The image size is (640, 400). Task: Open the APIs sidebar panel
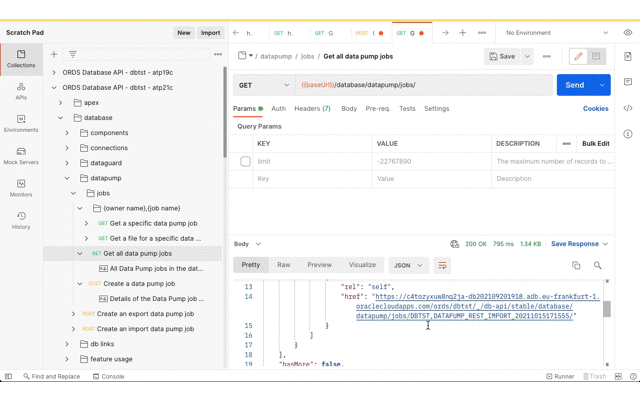coord(21,91)
